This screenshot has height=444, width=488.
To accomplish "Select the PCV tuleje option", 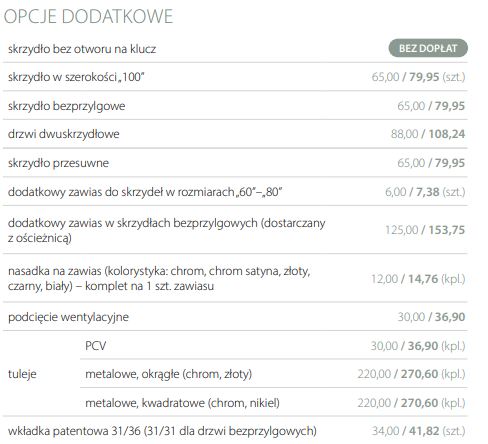I will pyautogui.click(x=96, y=346).
